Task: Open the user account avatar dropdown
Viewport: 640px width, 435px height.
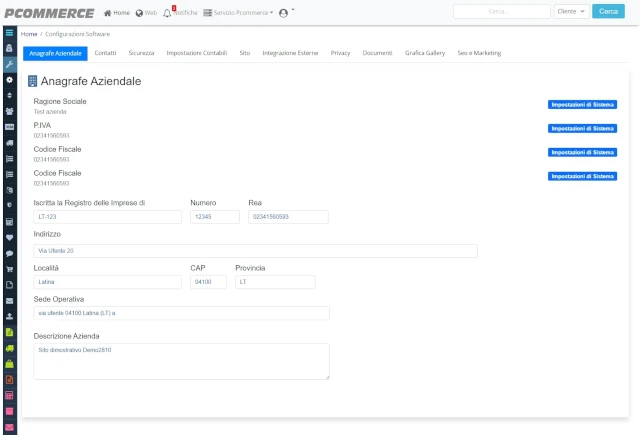Action: click(287, 13)
